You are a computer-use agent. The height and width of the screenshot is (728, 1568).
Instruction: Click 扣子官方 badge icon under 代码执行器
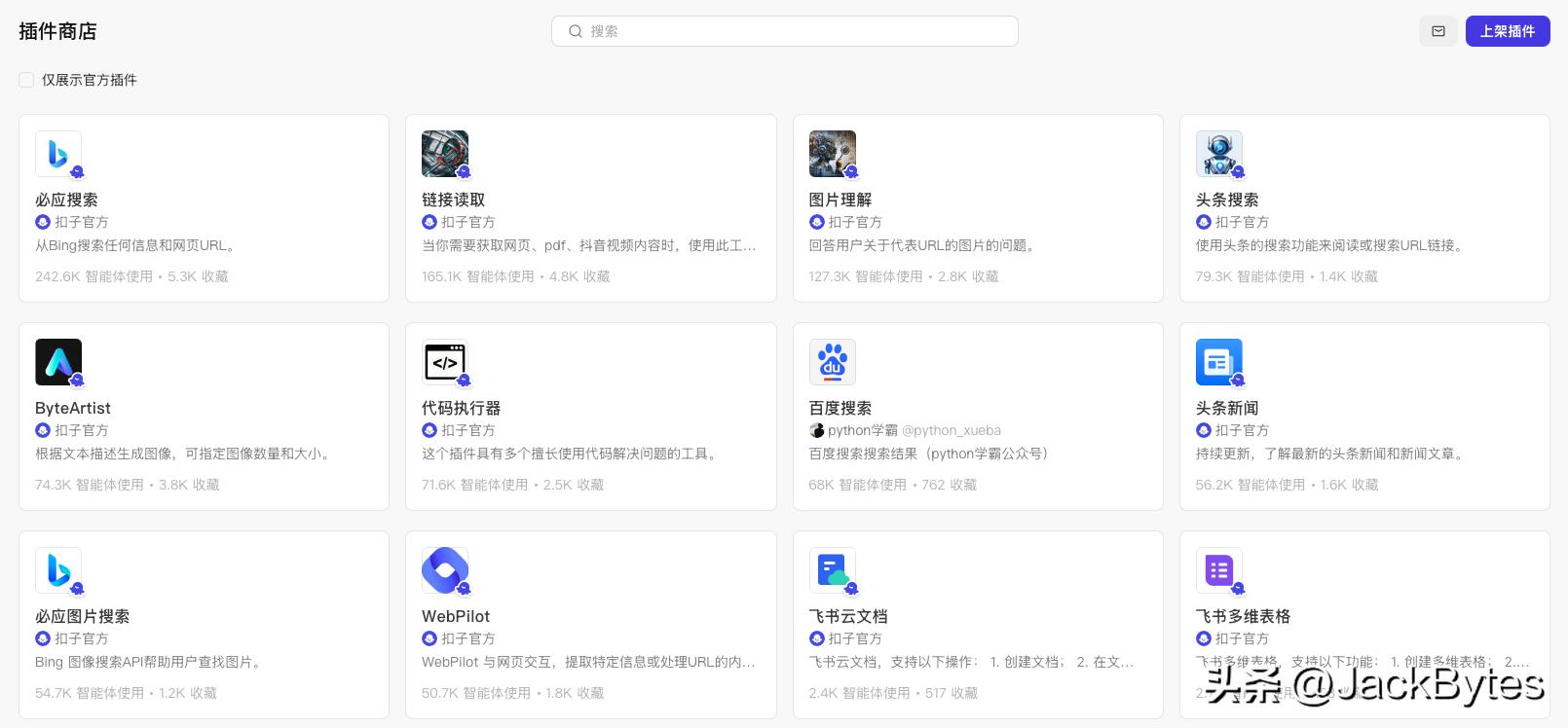[x=429, y=430]
